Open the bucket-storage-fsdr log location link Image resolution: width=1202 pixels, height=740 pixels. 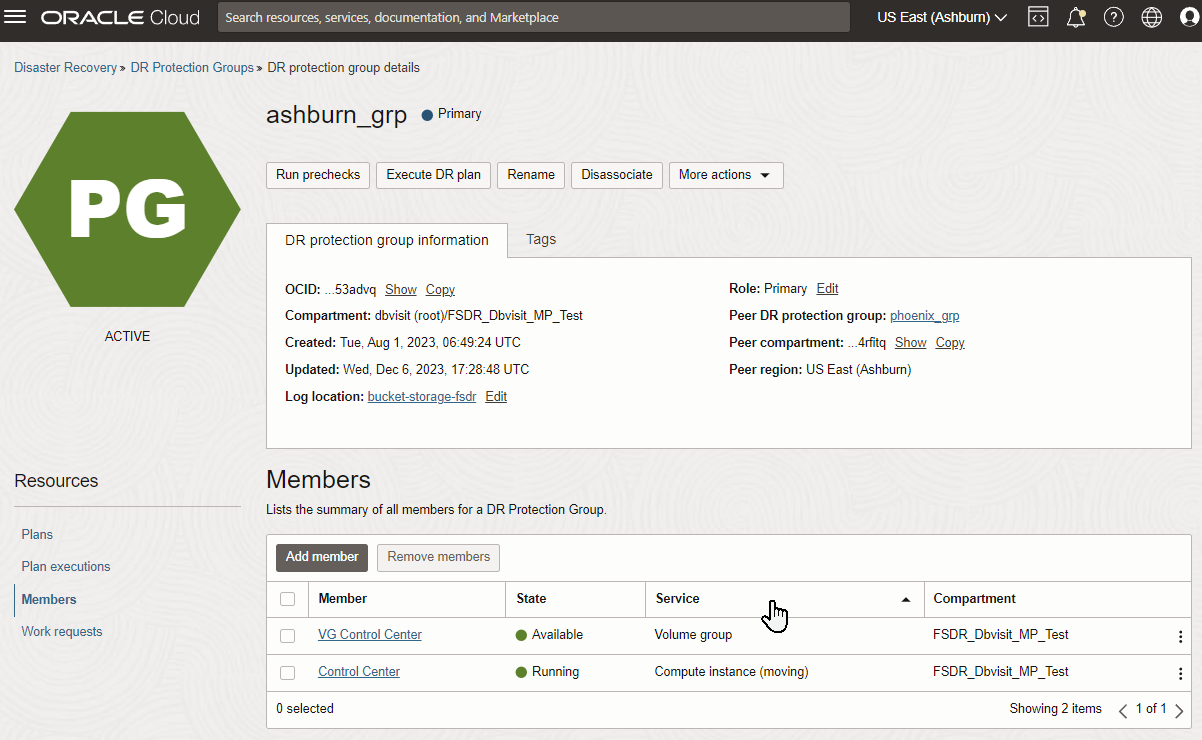(422, 397)
